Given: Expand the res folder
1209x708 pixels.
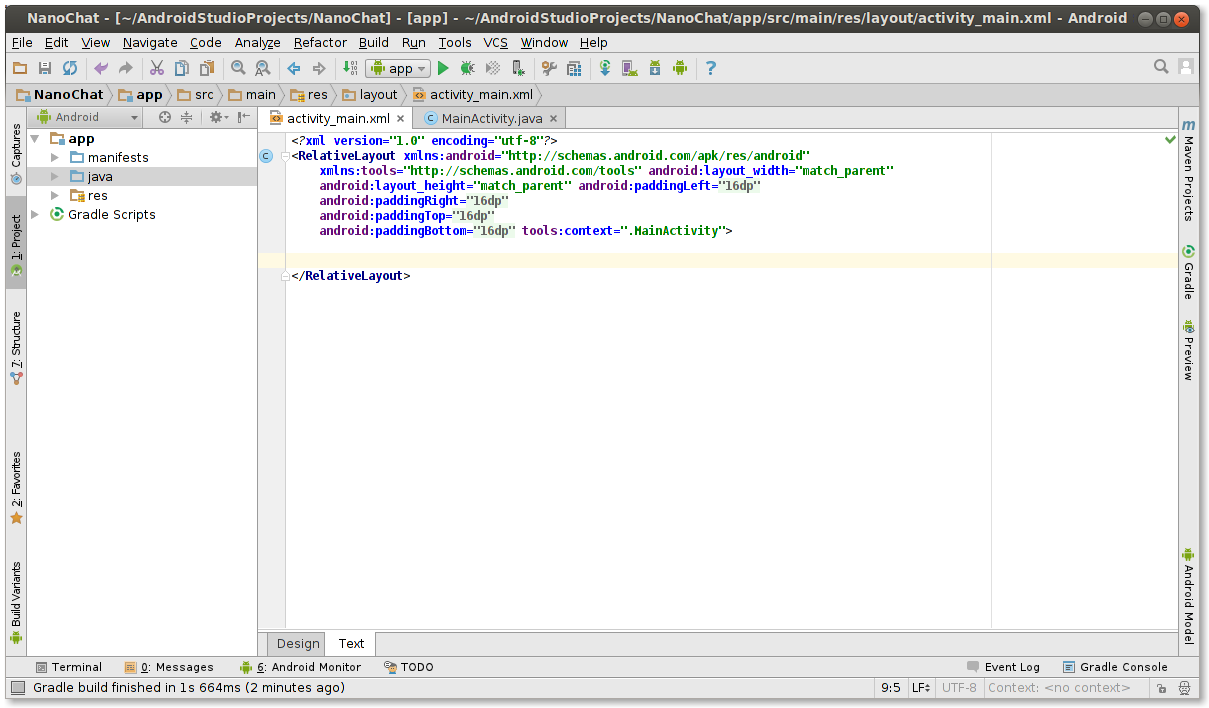Looking at the screenshot, I should coord(56,196).
